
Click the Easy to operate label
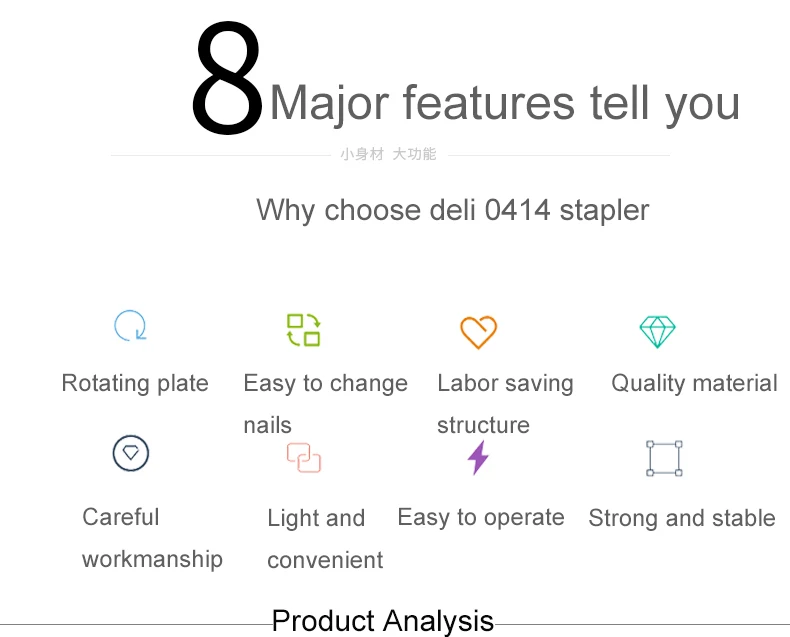tap(481, 518)
